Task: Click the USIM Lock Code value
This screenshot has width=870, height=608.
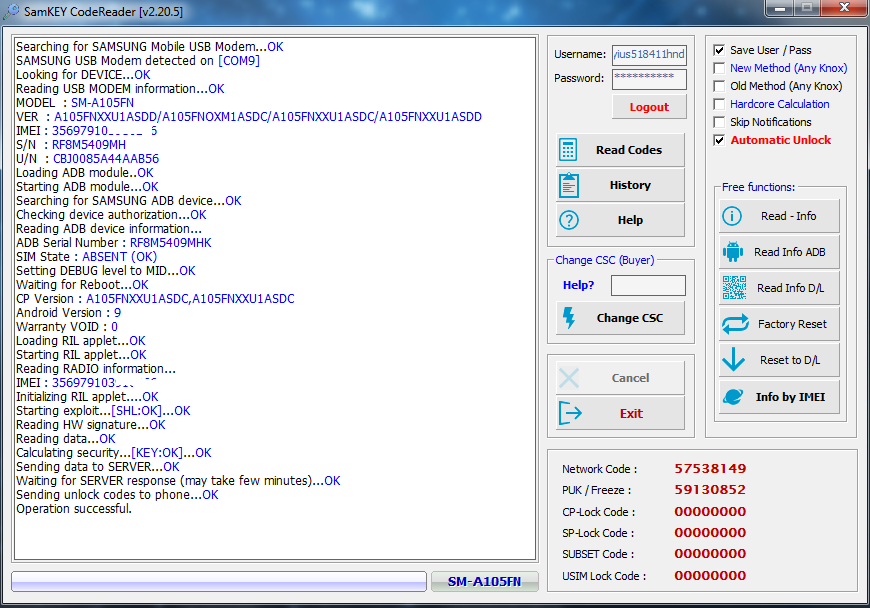Action: click(710, 576)
